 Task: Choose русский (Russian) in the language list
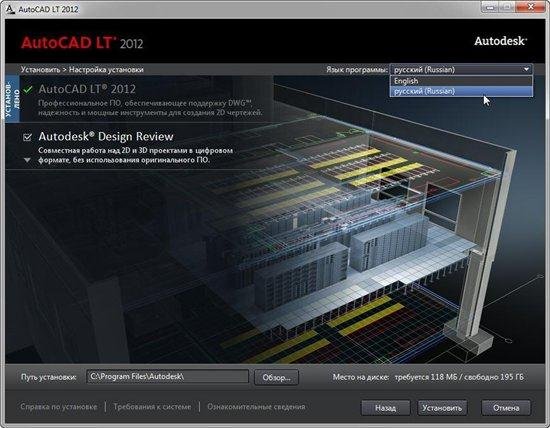click(x=461, y=91)
